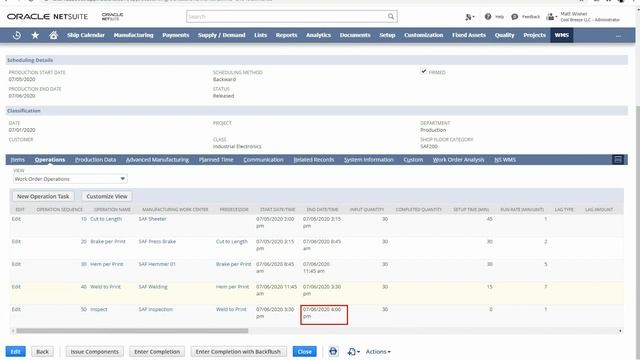
Task: Switch to the Work Order Analysis subtab
Action: (458, 160)
